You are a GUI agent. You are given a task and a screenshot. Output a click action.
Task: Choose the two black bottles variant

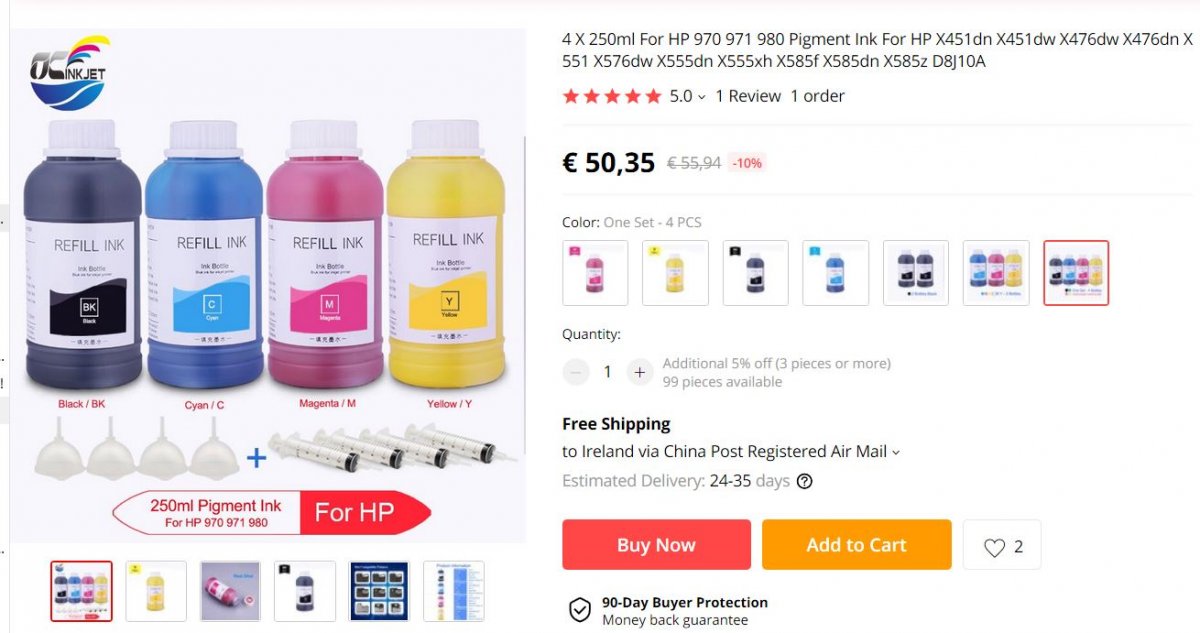coord(916,273)
